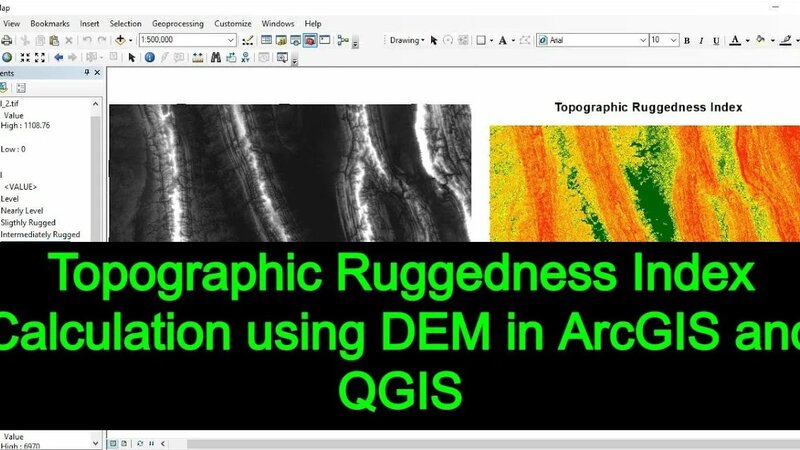This screenshot has width=800, height=450.
Task: Select the 'Nearly Level' legend entry
Action: (x=22, y=211)
